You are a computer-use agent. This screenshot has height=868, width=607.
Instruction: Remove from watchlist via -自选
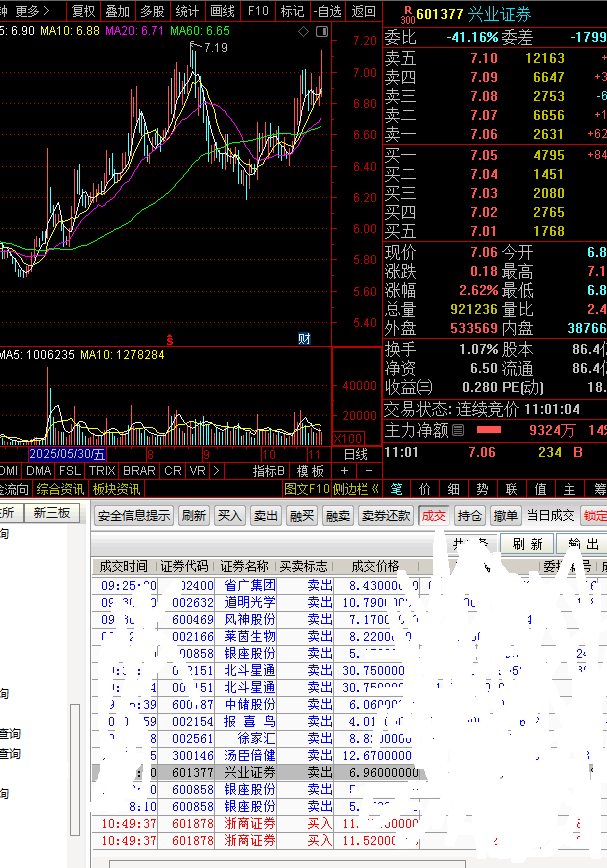point(328,11)
